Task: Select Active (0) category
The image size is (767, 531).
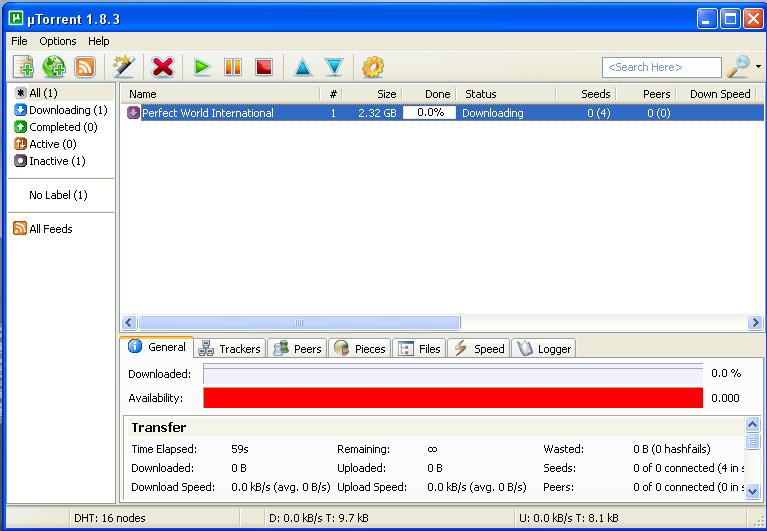Action: coord(45,144)
